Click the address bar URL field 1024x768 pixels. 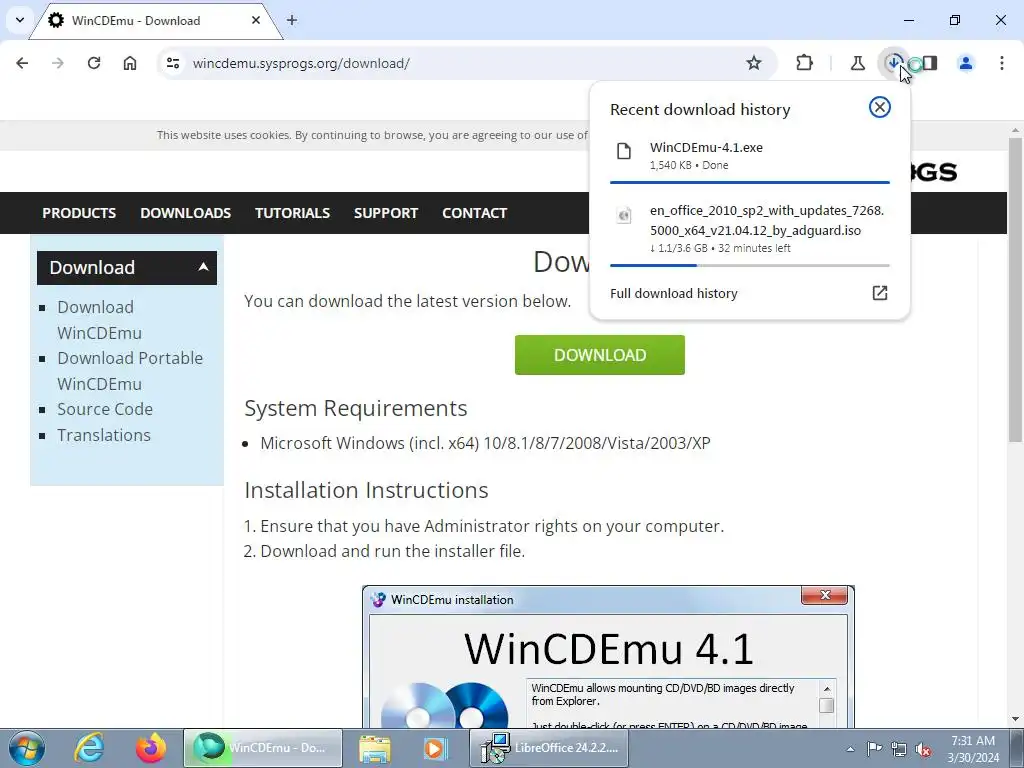click(457, 63)
